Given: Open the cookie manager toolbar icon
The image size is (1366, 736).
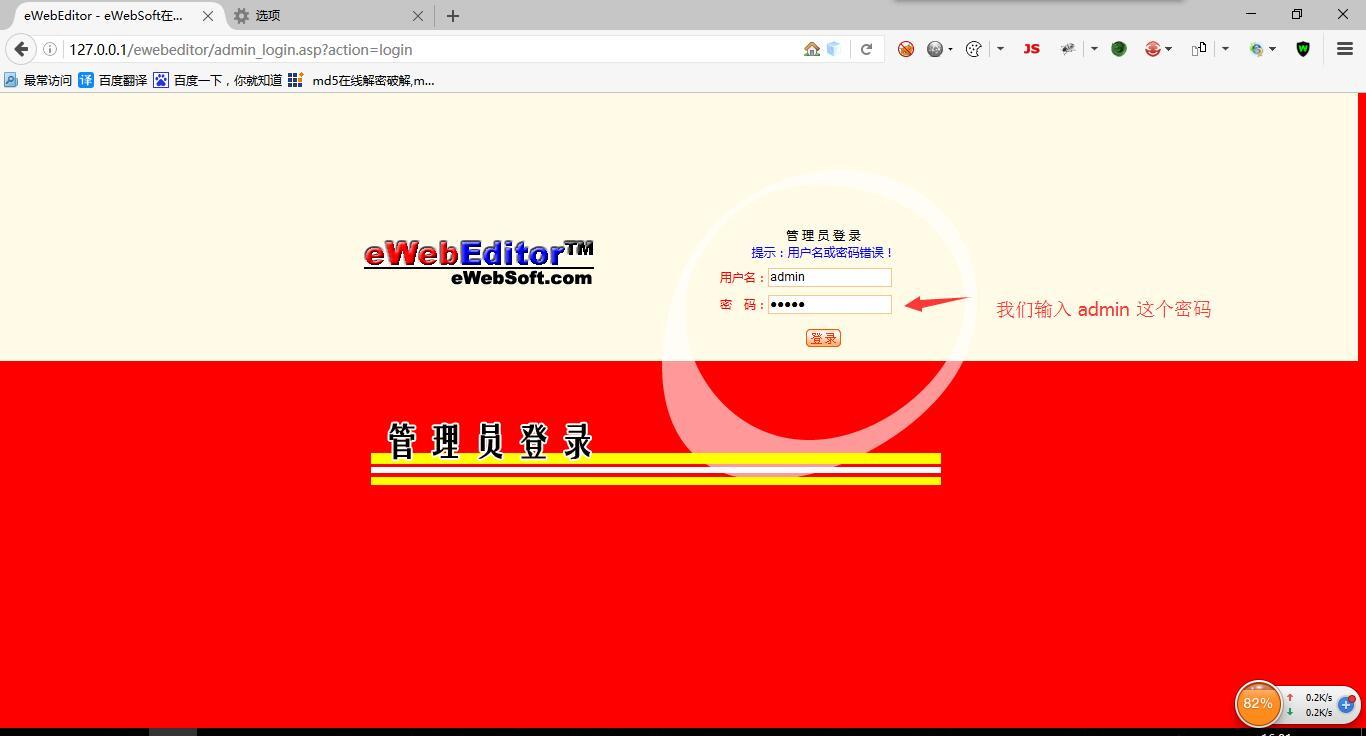Looking at the screenshot, I should (x=974, y=49).
